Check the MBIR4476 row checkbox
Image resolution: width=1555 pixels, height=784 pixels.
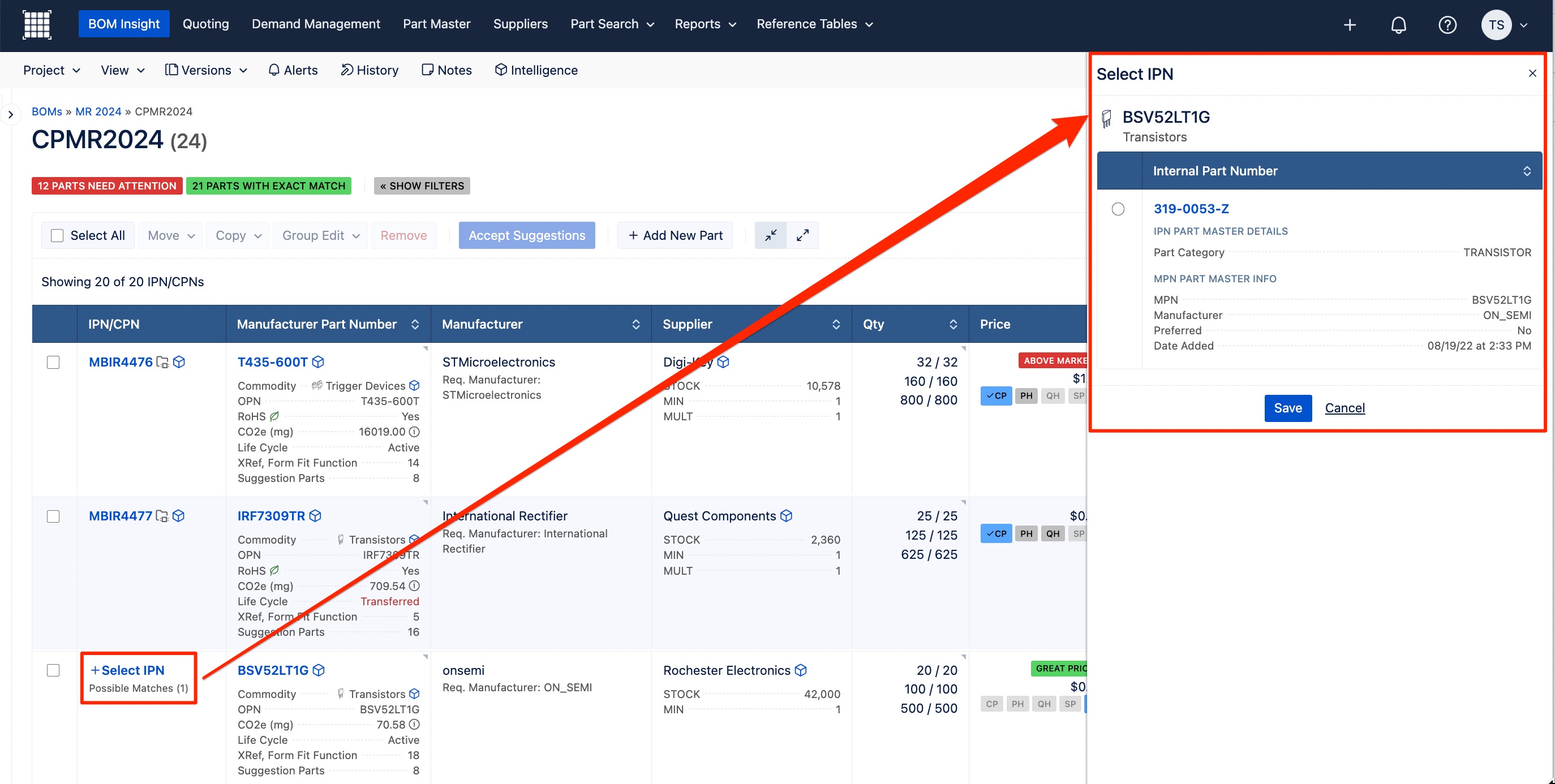click(x=53, y=362)
